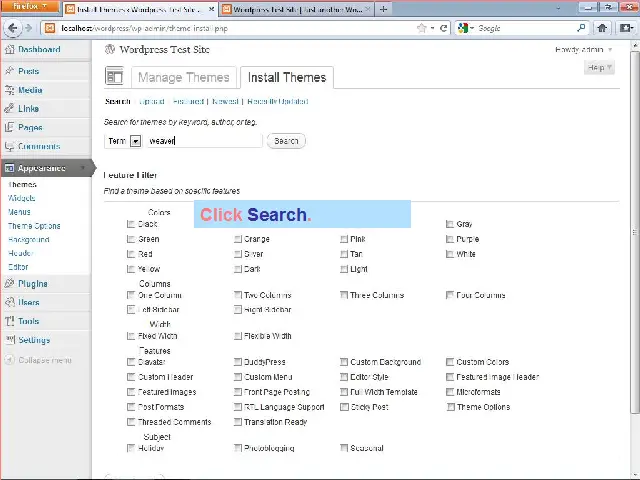The width and height of the screenshot is (640, 480).
Task: Tick the Theme Options checkbox
Action: click(x=450, y=407)
